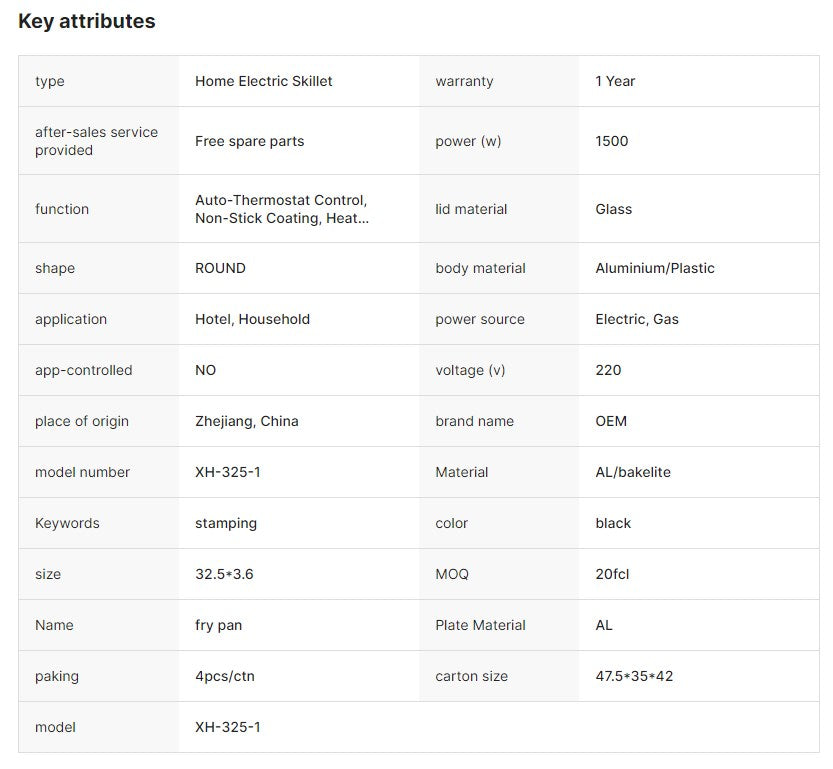The height and width of the screenshot is (769, 833).
Task: Select the AL/bakelite Material value
Action: (x=633, y=472)
